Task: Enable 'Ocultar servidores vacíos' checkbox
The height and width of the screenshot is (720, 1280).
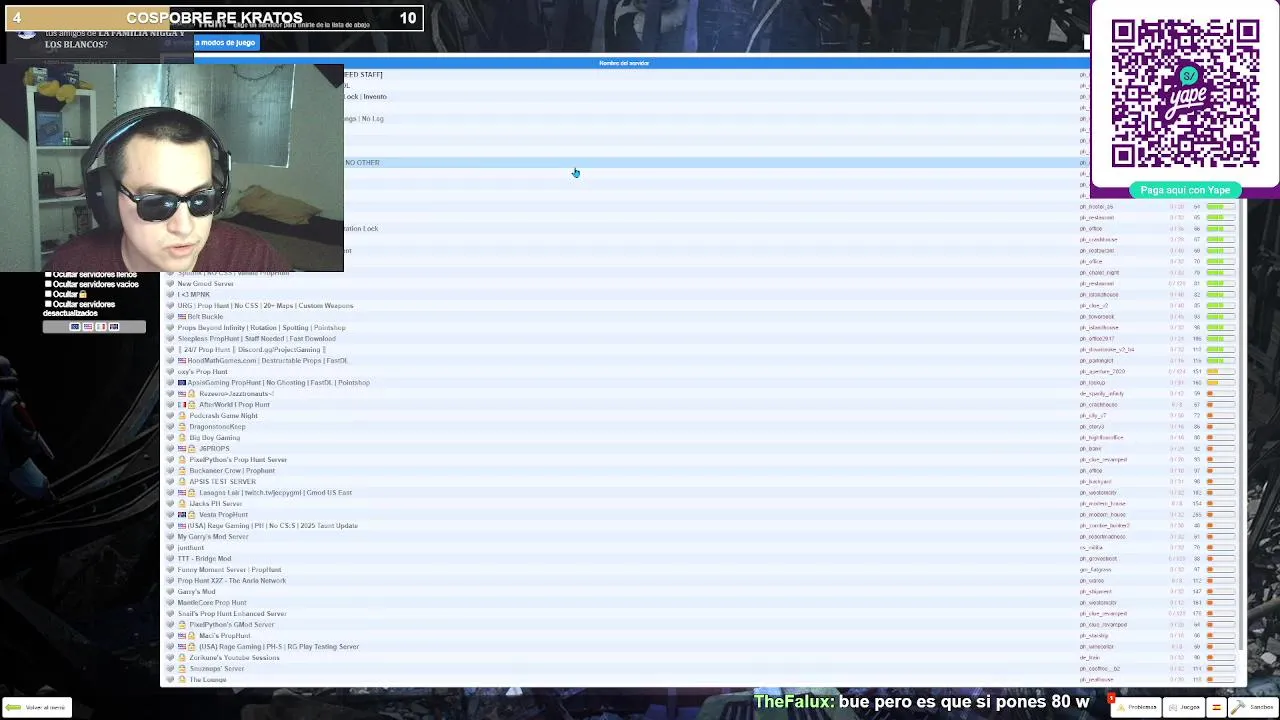Action: (47, 284)
